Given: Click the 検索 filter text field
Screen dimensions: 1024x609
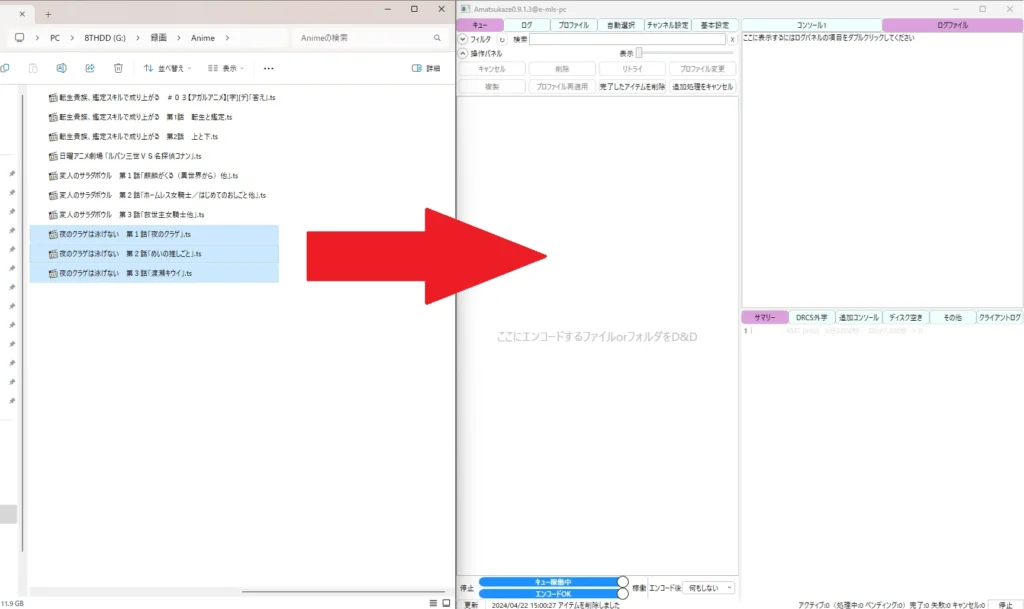Looking at the screenshot, I should pyautogui.click(x=627, y=39).
